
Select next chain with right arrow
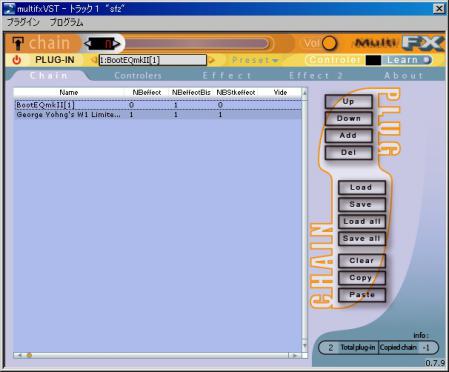point(116,44)
